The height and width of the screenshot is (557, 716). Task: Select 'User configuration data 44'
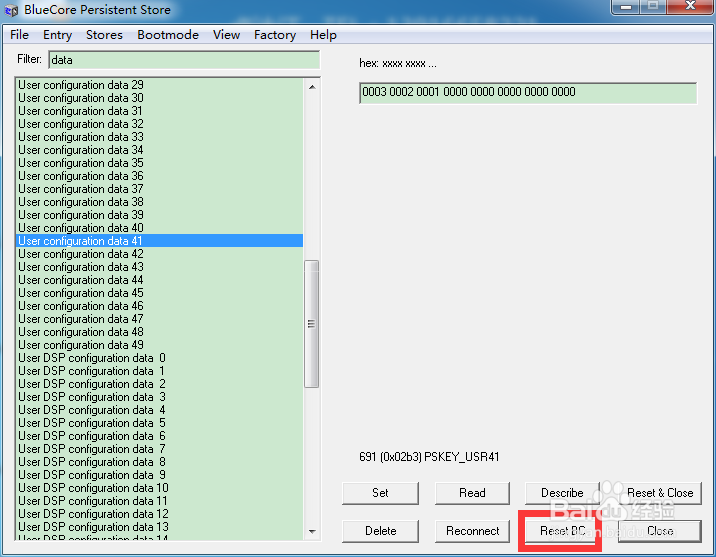[x=159, y=280]
